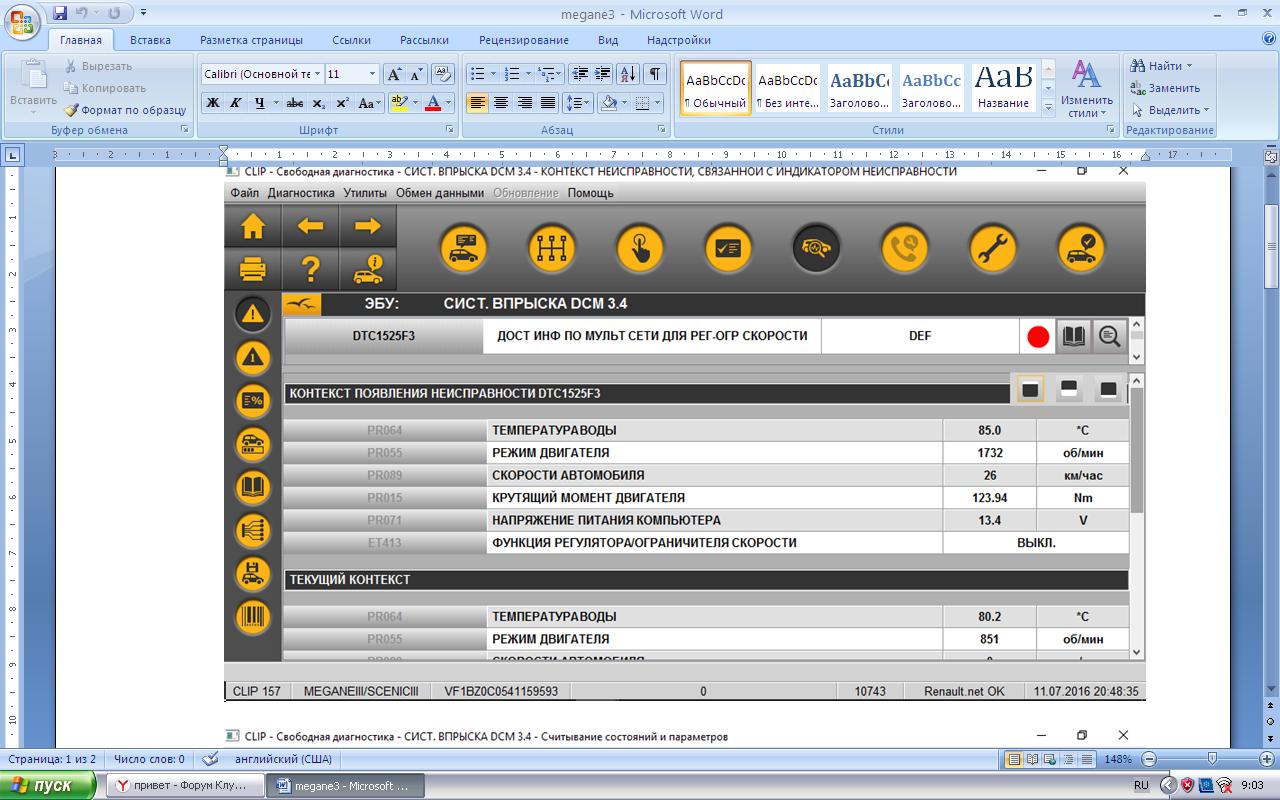Clear formatting with eraser icon
Viewport: 1280px width, 800px height.
tap(443, 74)
